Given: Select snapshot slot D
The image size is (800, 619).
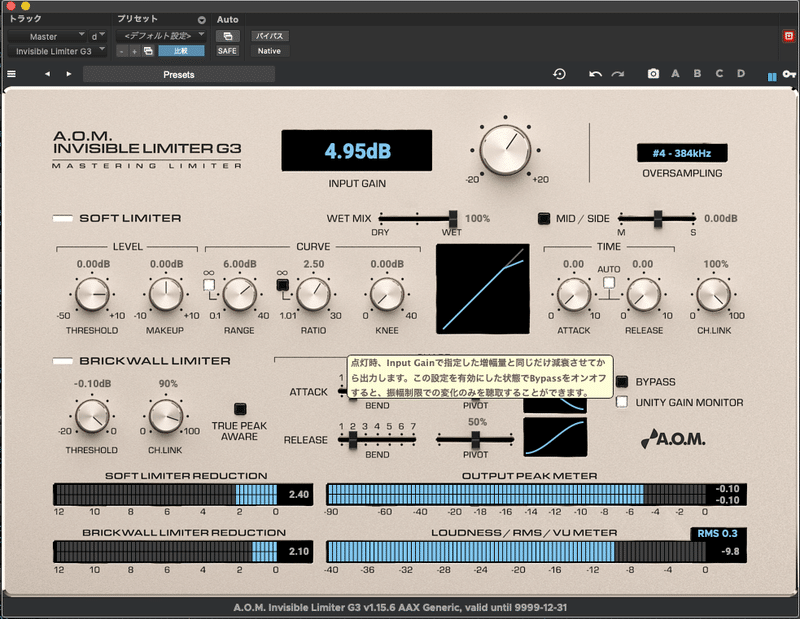Looking at the screenshot, I should 741,73.
